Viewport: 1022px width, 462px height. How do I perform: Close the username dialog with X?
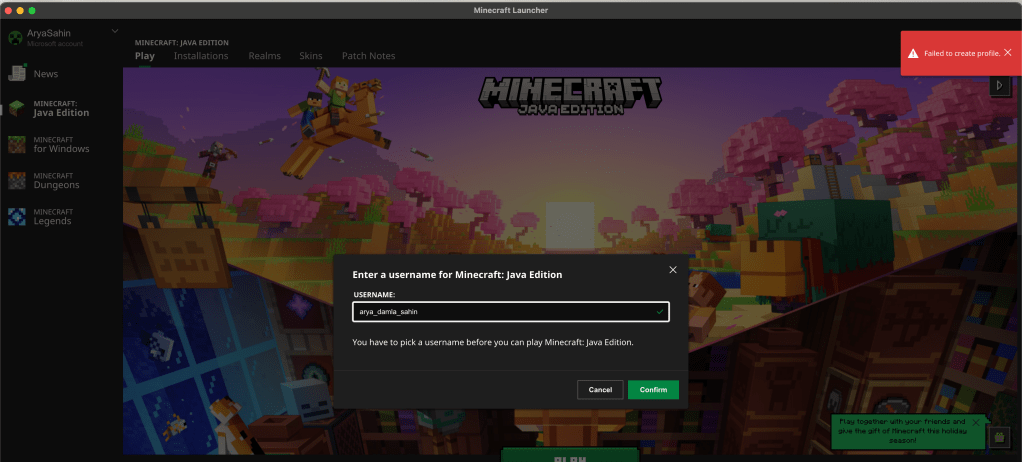(x=673, y=270)
